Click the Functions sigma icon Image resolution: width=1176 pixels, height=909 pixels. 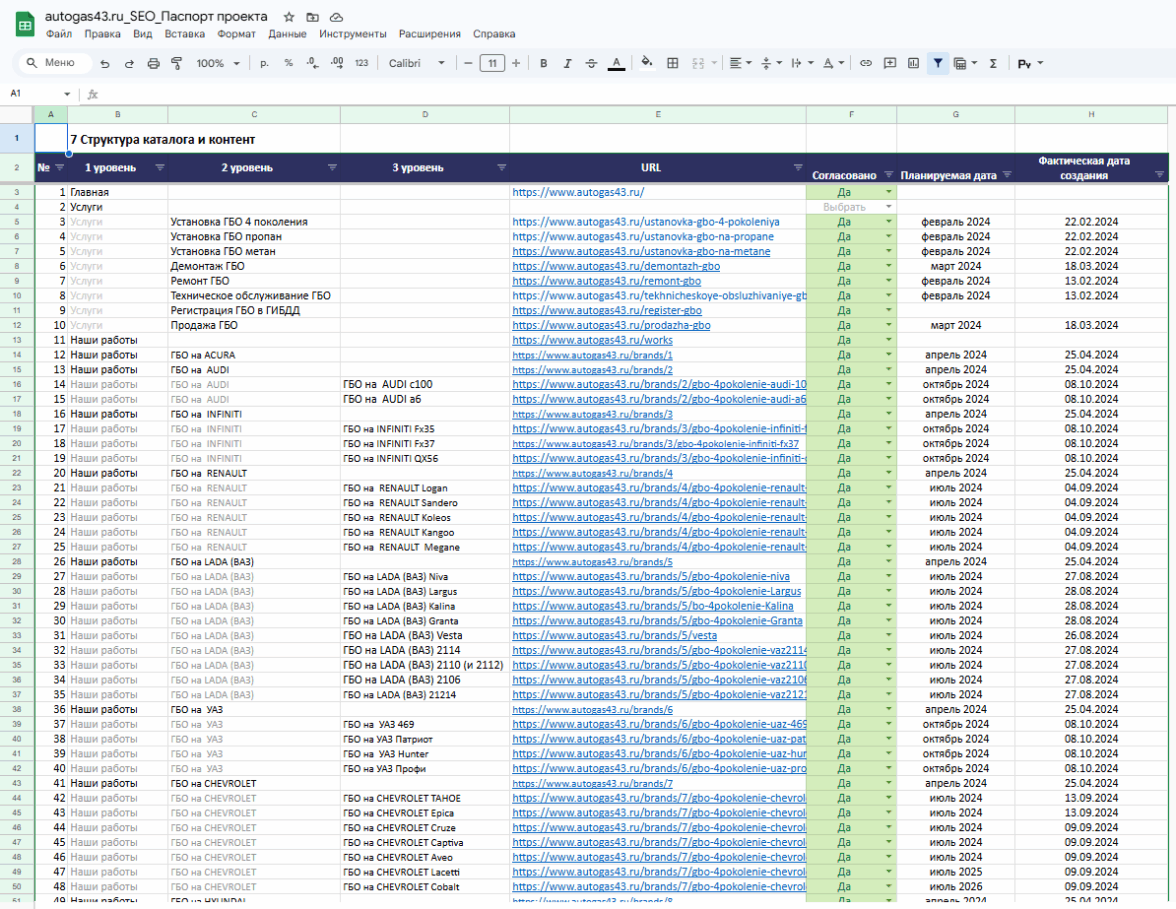click(993, 63)
